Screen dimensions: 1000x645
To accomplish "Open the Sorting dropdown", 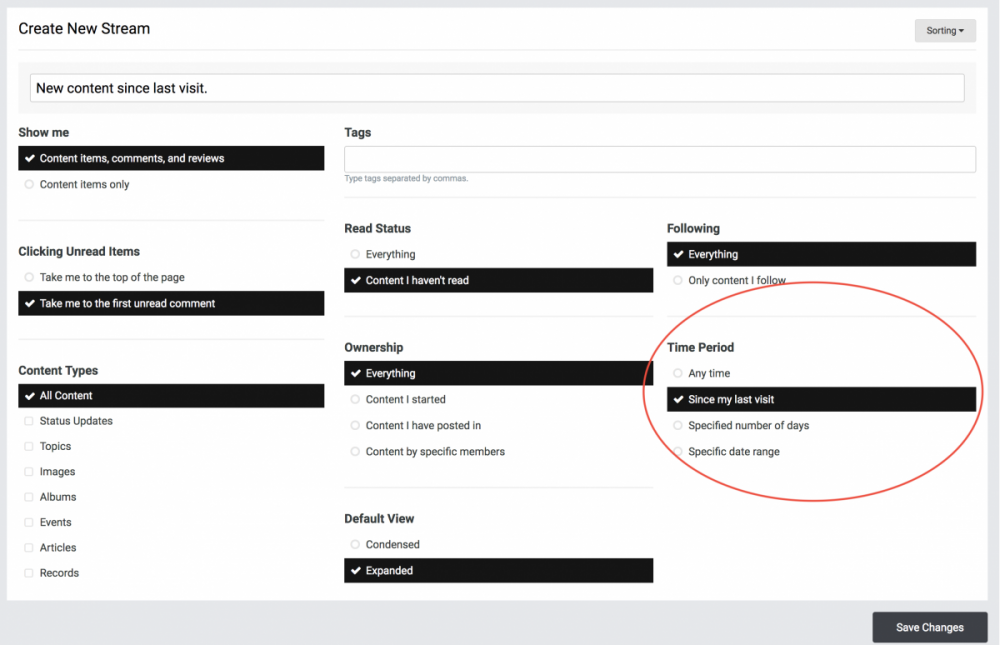I will (944, 31).
